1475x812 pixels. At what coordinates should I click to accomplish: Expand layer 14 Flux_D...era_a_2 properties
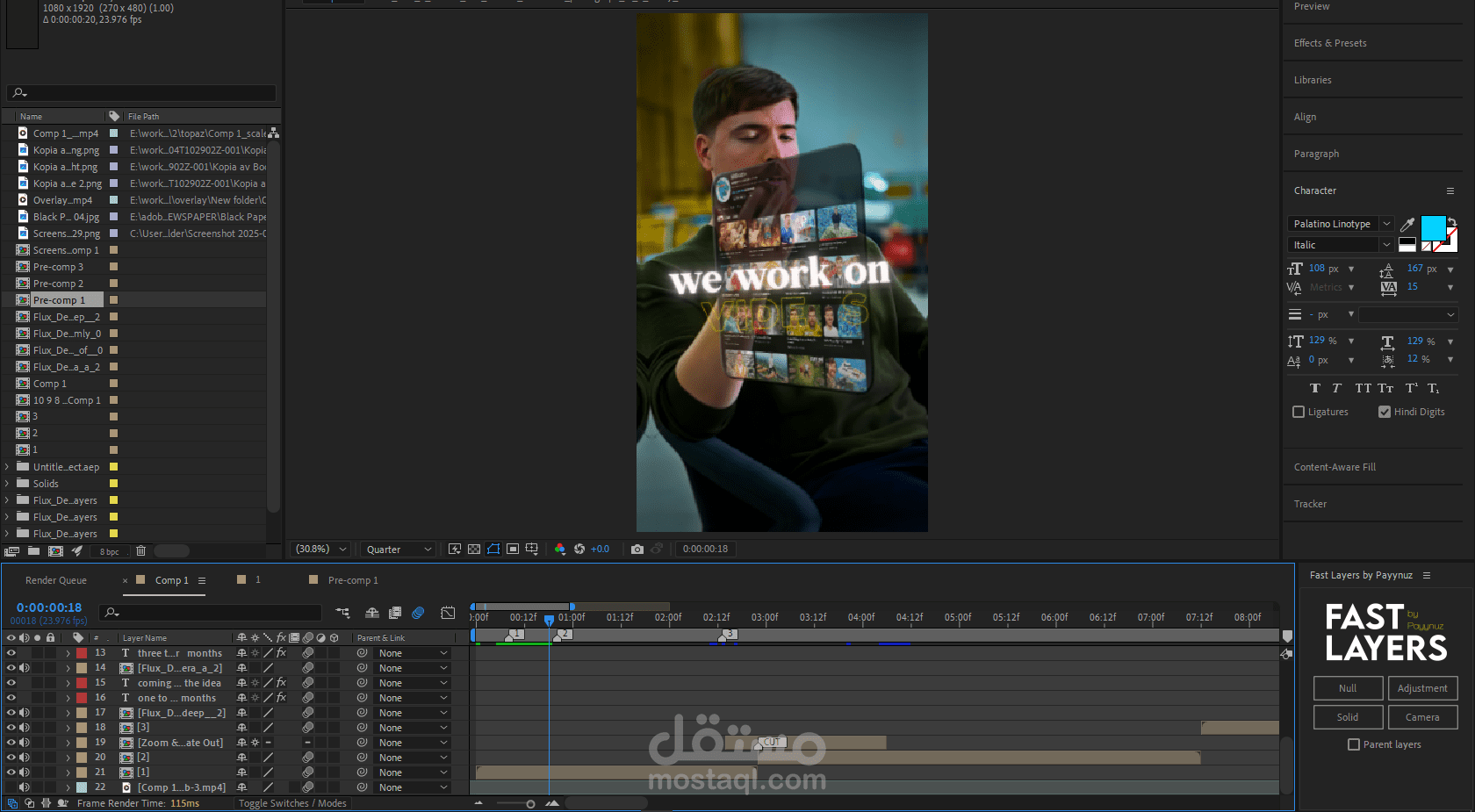click(x=68, y=668)
